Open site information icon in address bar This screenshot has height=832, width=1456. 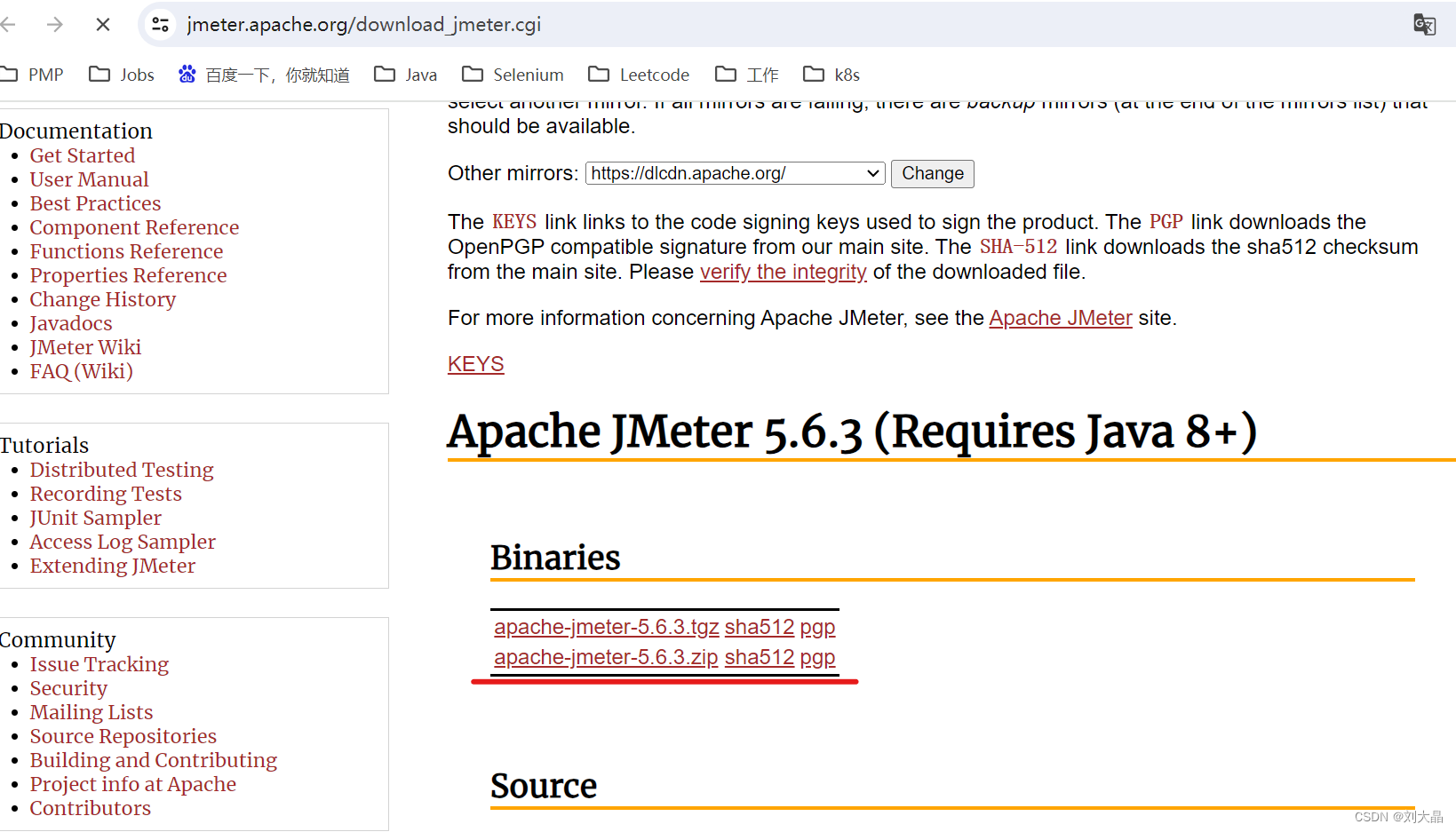pos(161,24)
